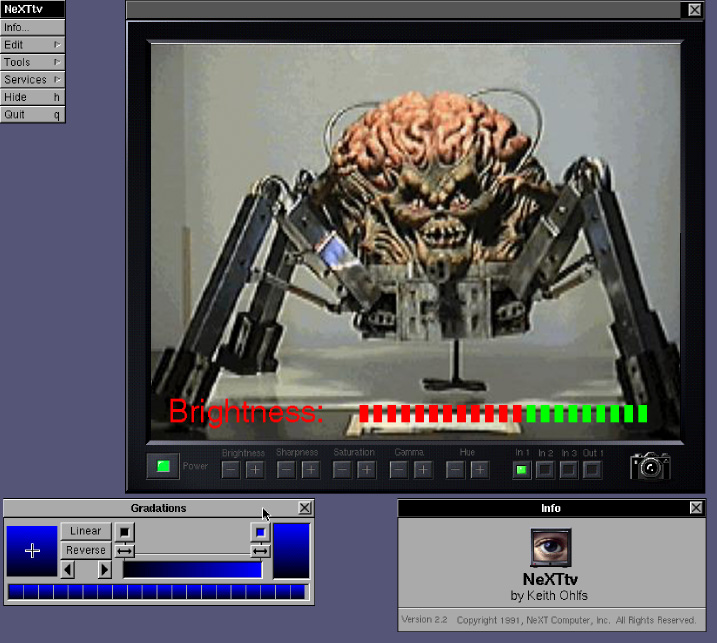Capture a snapshot with the camera icon
The width and height of the screenshot is (717, 643).
click(650, 466)
